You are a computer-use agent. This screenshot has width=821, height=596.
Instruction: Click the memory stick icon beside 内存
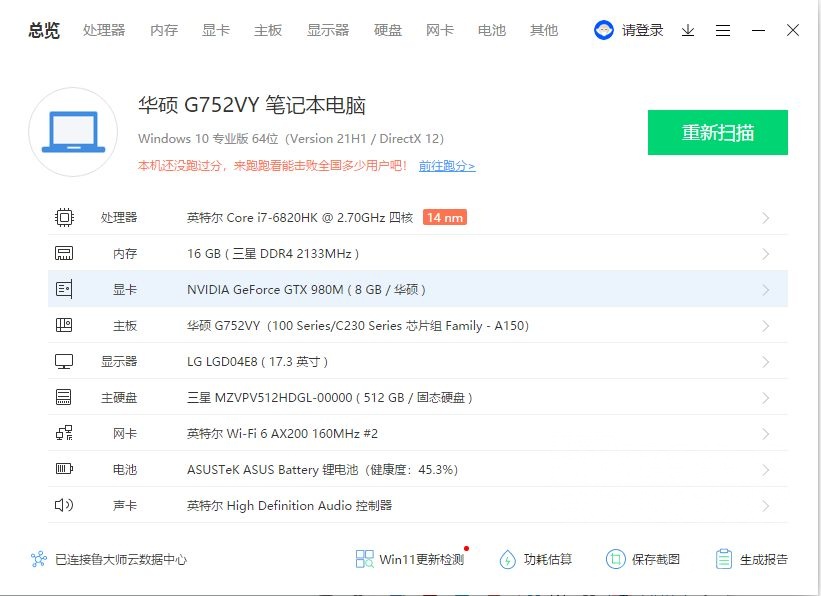pos(64,253)
